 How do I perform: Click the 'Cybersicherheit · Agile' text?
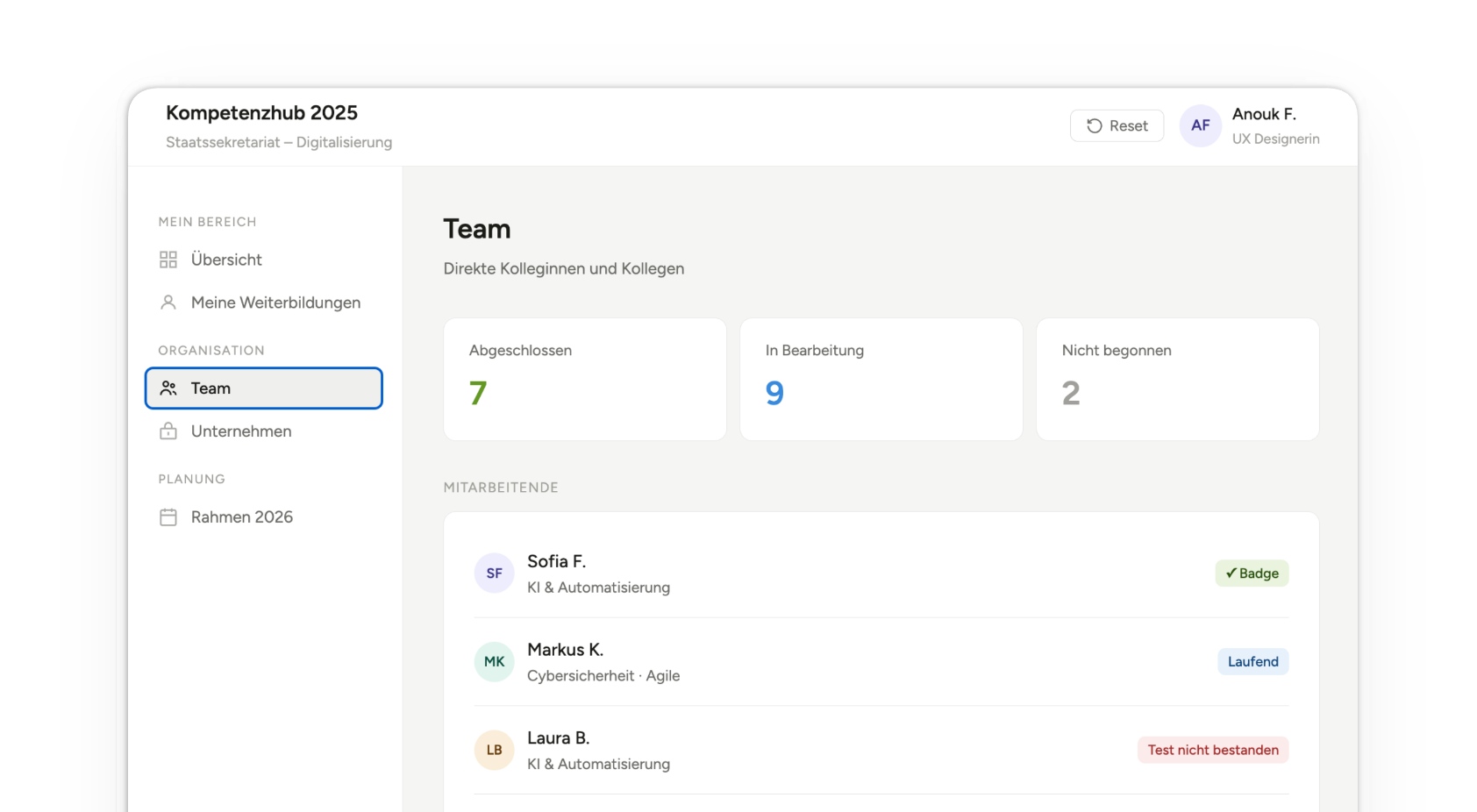(x=603, y=676)
